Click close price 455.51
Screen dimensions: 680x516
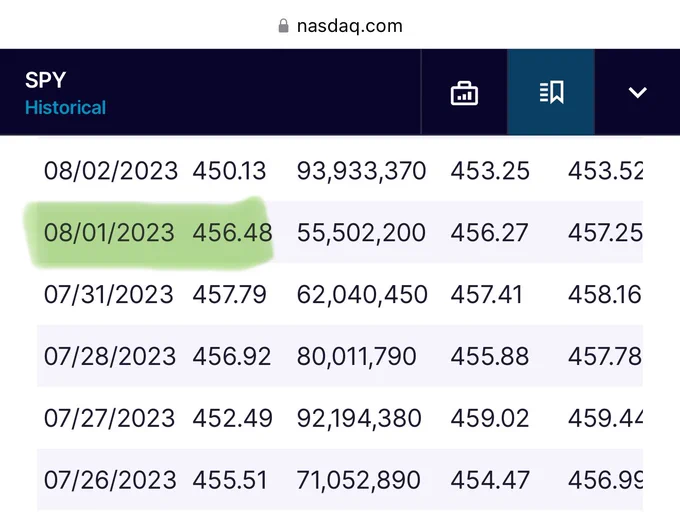click(x=230, y=480)
